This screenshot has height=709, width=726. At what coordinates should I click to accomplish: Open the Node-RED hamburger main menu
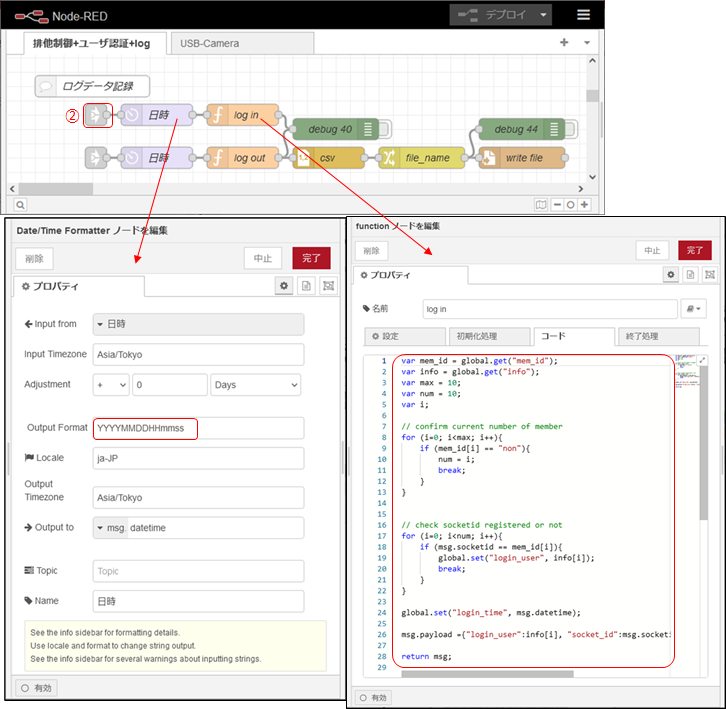(x=583, y=15)
